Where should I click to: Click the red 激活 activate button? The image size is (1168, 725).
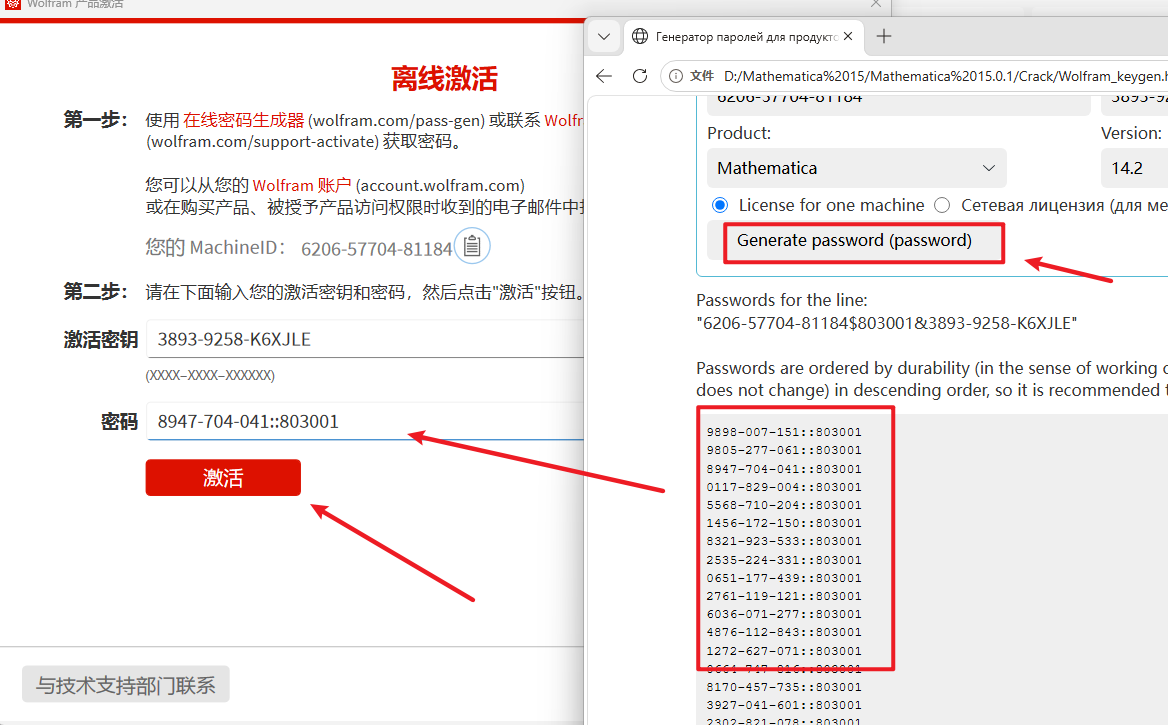tap(223, 478)
